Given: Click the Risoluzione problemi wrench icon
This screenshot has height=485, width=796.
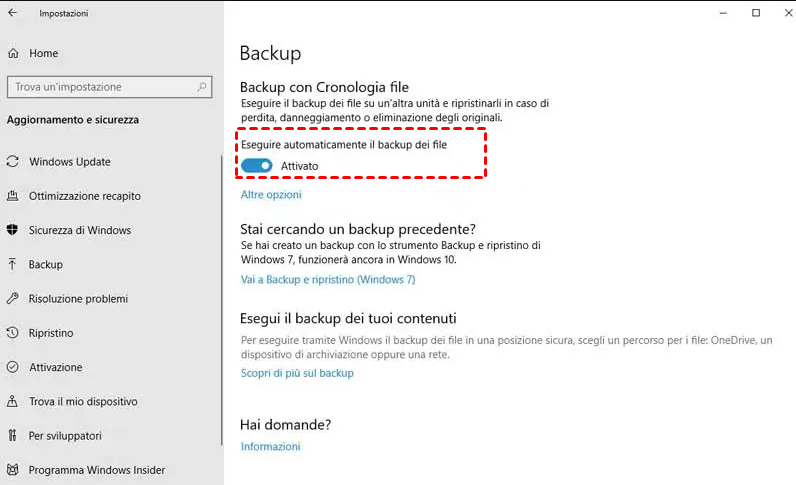Looking at the screenshot, I should (13, 298).
